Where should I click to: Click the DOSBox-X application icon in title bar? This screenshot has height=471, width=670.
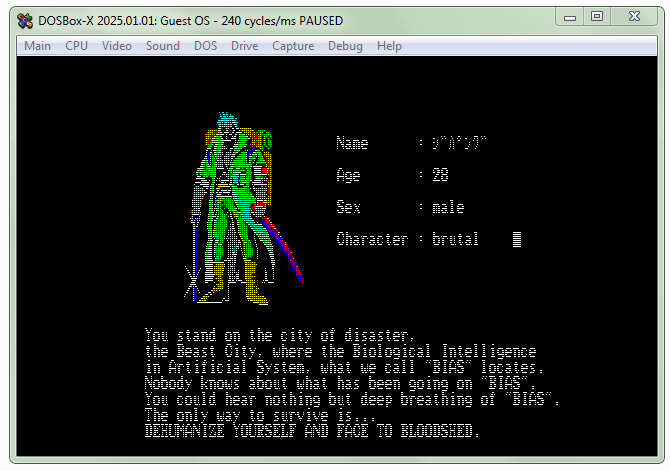[x=25, y=21]
